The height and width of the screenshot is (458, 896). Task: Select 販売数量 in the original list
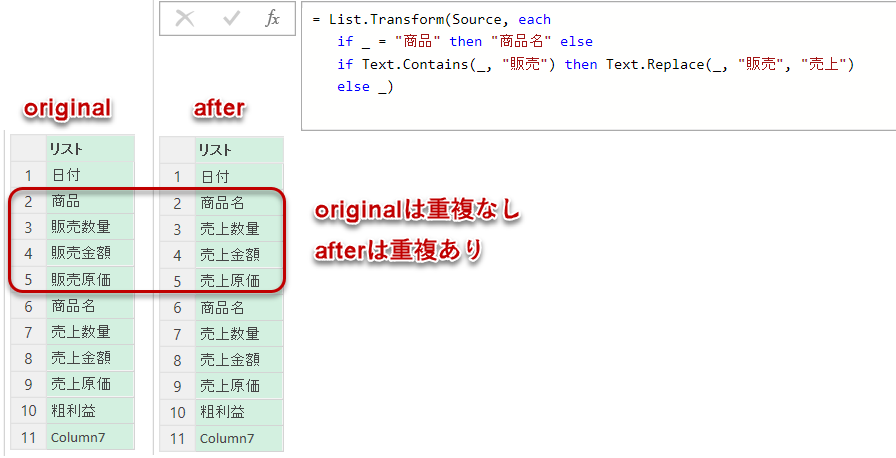(90, 227)
